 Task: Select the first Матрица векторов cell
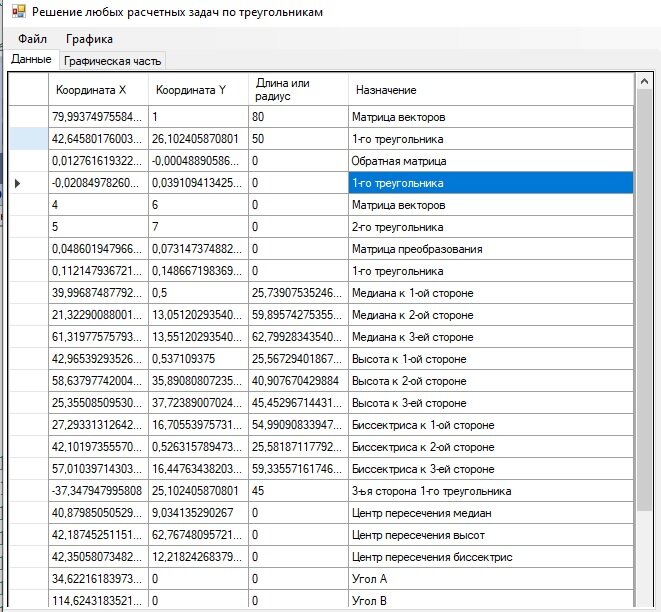click(x=491, y=117)
